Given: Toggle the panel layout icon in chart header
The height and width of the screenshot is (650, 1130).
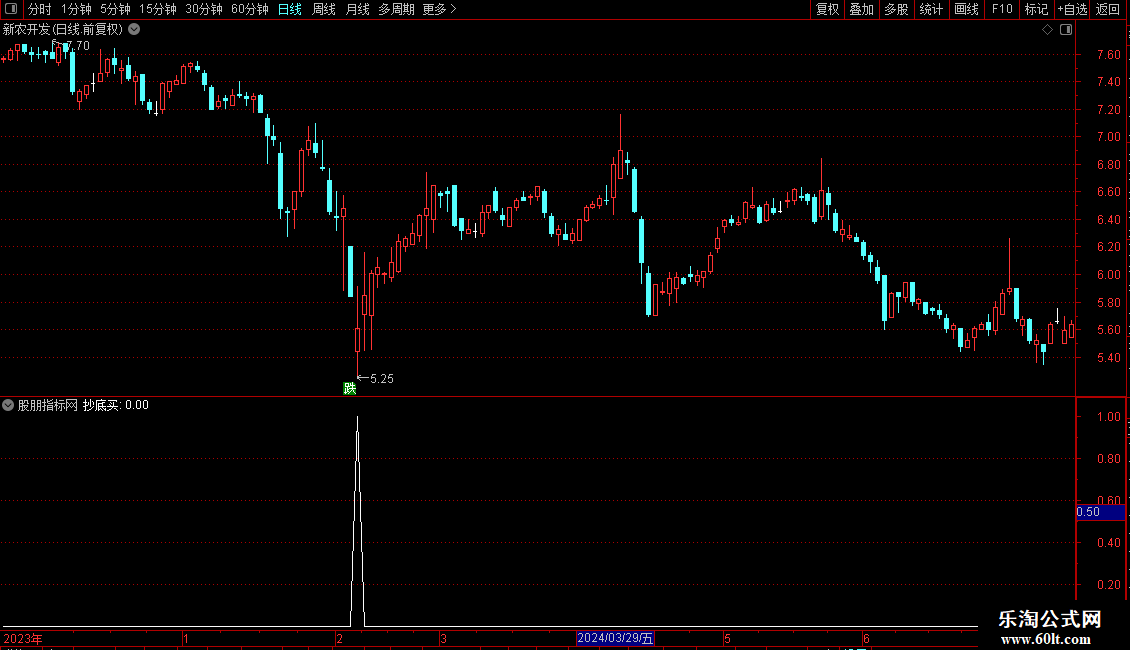Looking at the screenshot, I should coord(1066,30).
